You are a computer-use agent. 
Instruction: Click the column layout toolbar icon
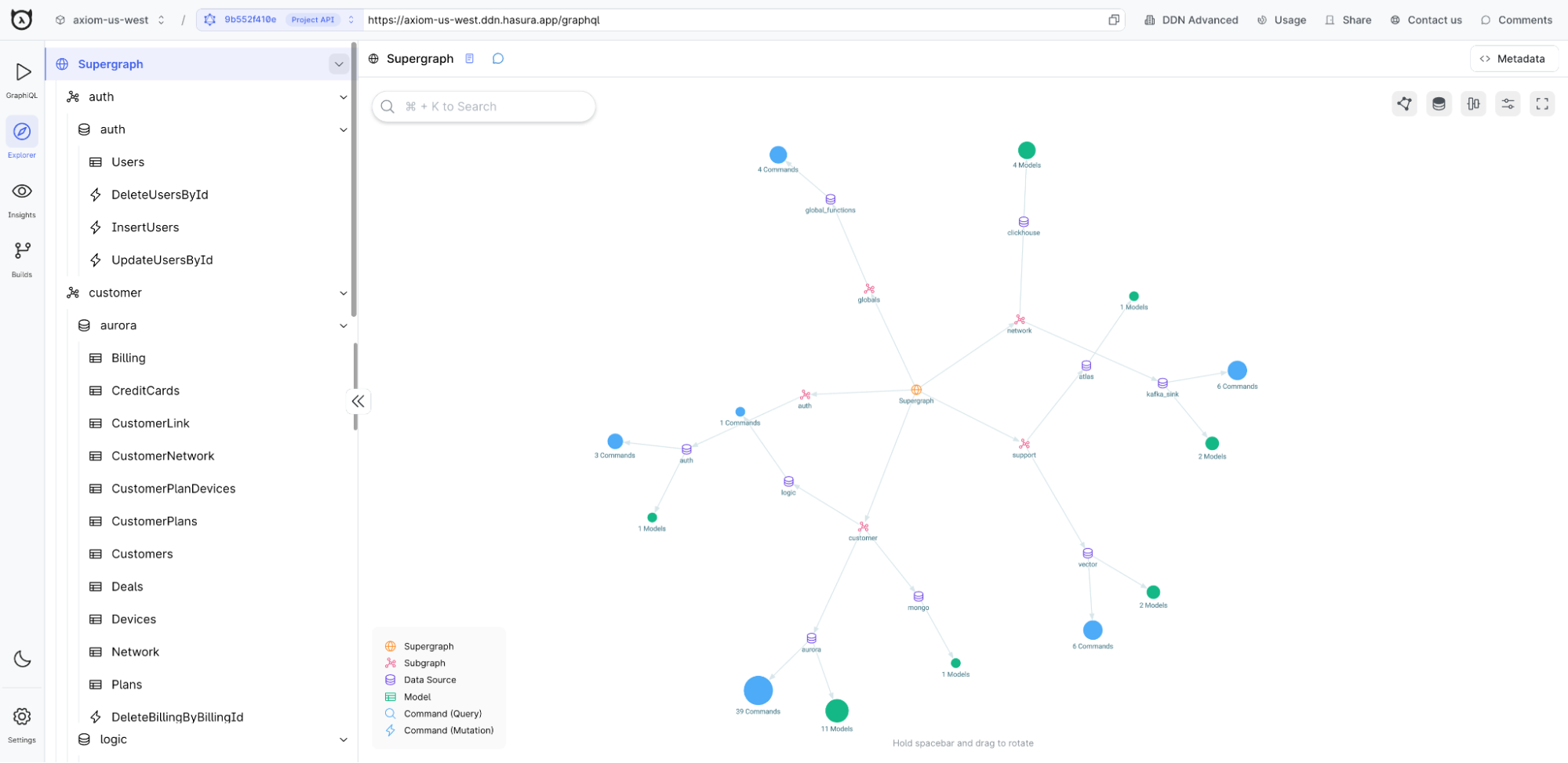tap(1474, 104)
